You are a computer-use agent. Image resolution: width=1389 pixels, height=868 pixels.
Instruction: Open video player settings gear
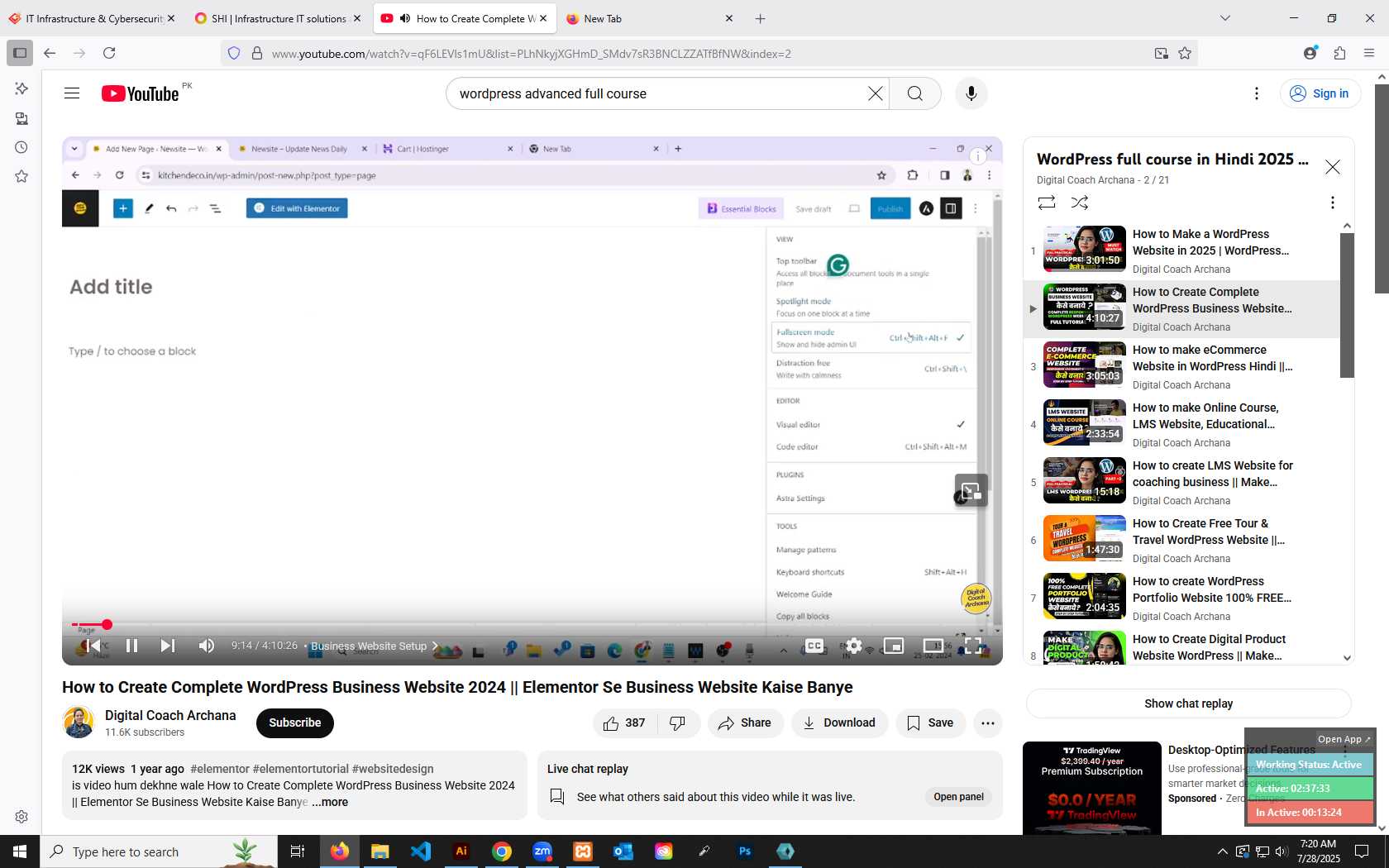(854, 646)
